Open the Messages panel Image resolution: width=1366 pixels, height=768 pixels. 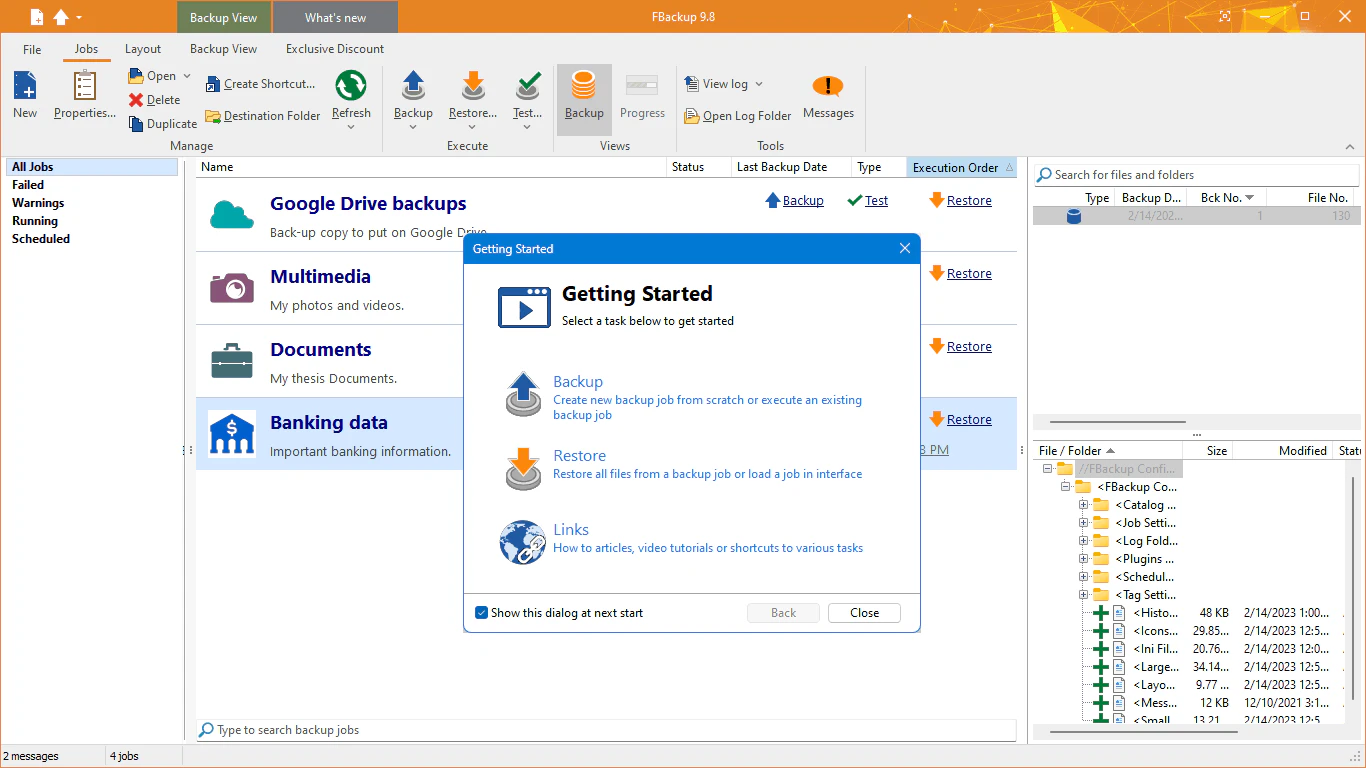point(828,95)
